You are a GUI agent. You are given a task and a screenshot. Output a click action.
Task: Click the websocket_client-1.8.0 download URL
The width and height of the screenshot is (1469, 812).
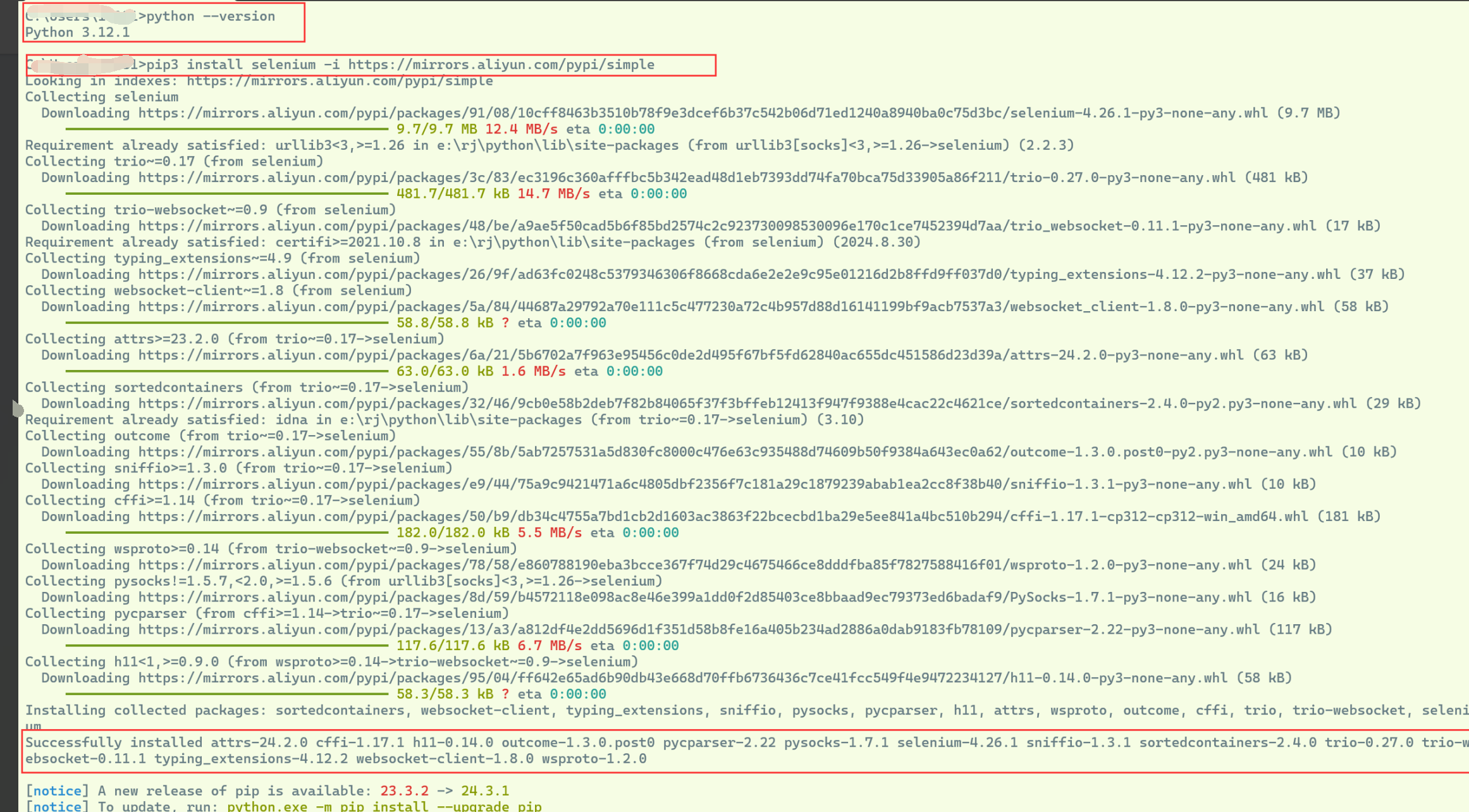(731, 307)
